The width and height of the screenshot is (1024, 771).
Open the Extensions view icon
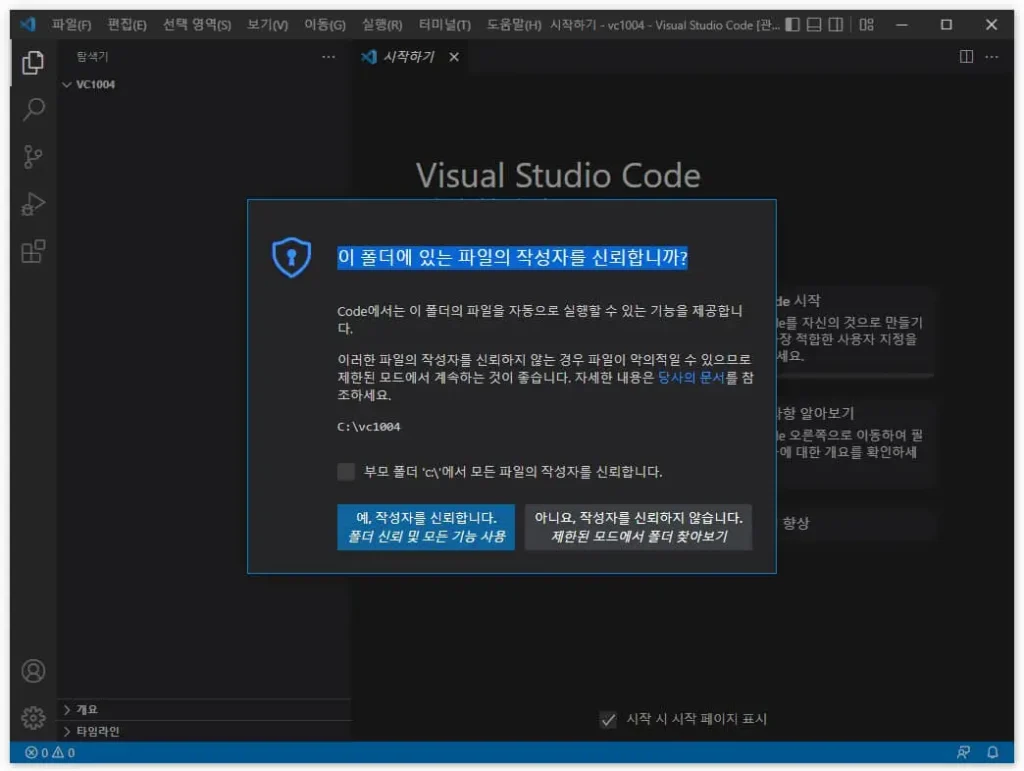pos(33,251)
